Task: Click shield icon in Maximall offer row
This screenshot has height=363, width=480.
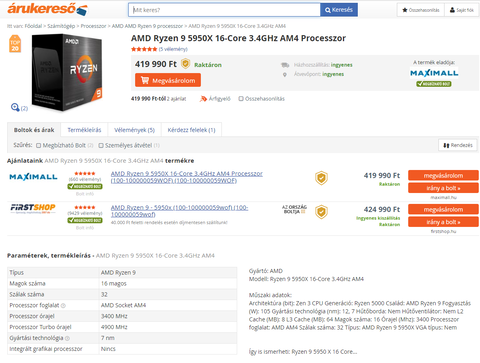Action: [x=321, y=178]
